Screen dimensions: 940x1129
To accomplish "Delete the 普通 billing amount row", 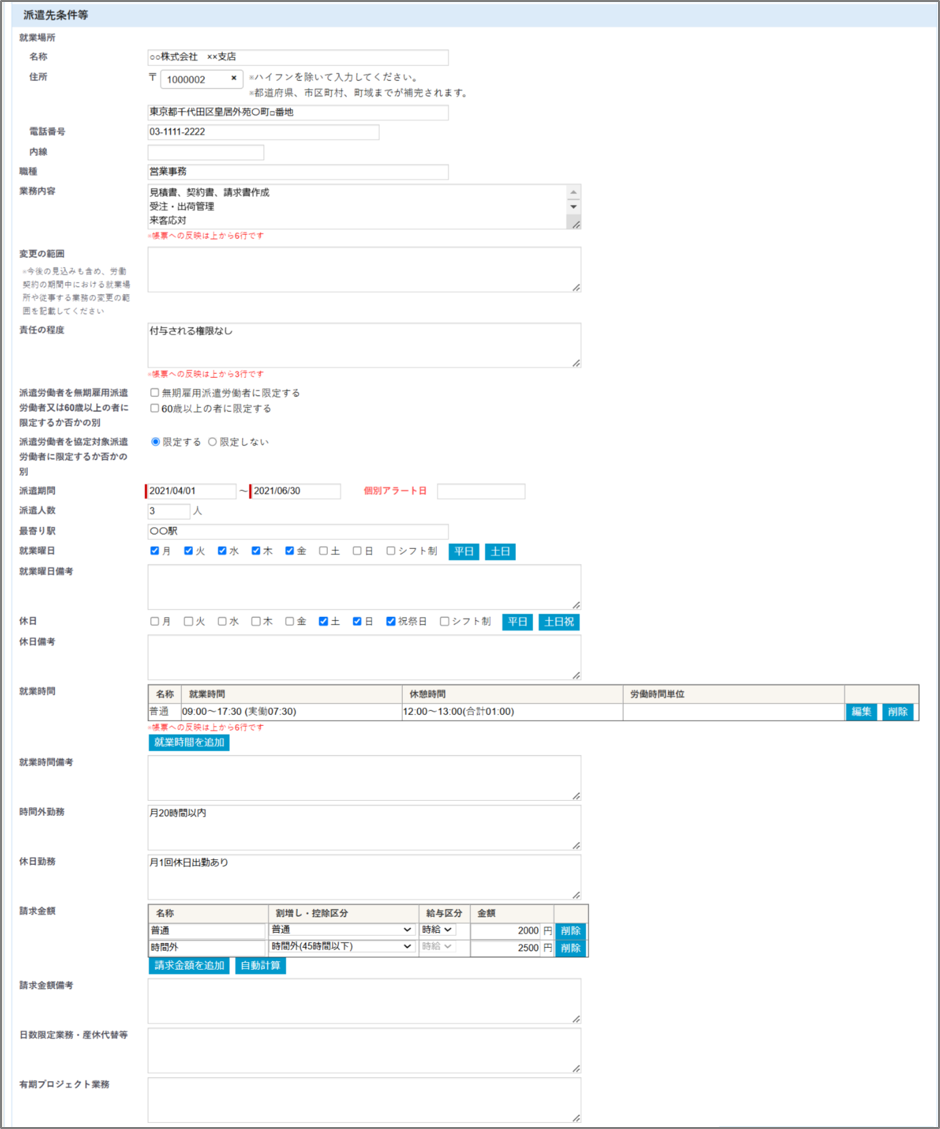I will pos(571,931).
